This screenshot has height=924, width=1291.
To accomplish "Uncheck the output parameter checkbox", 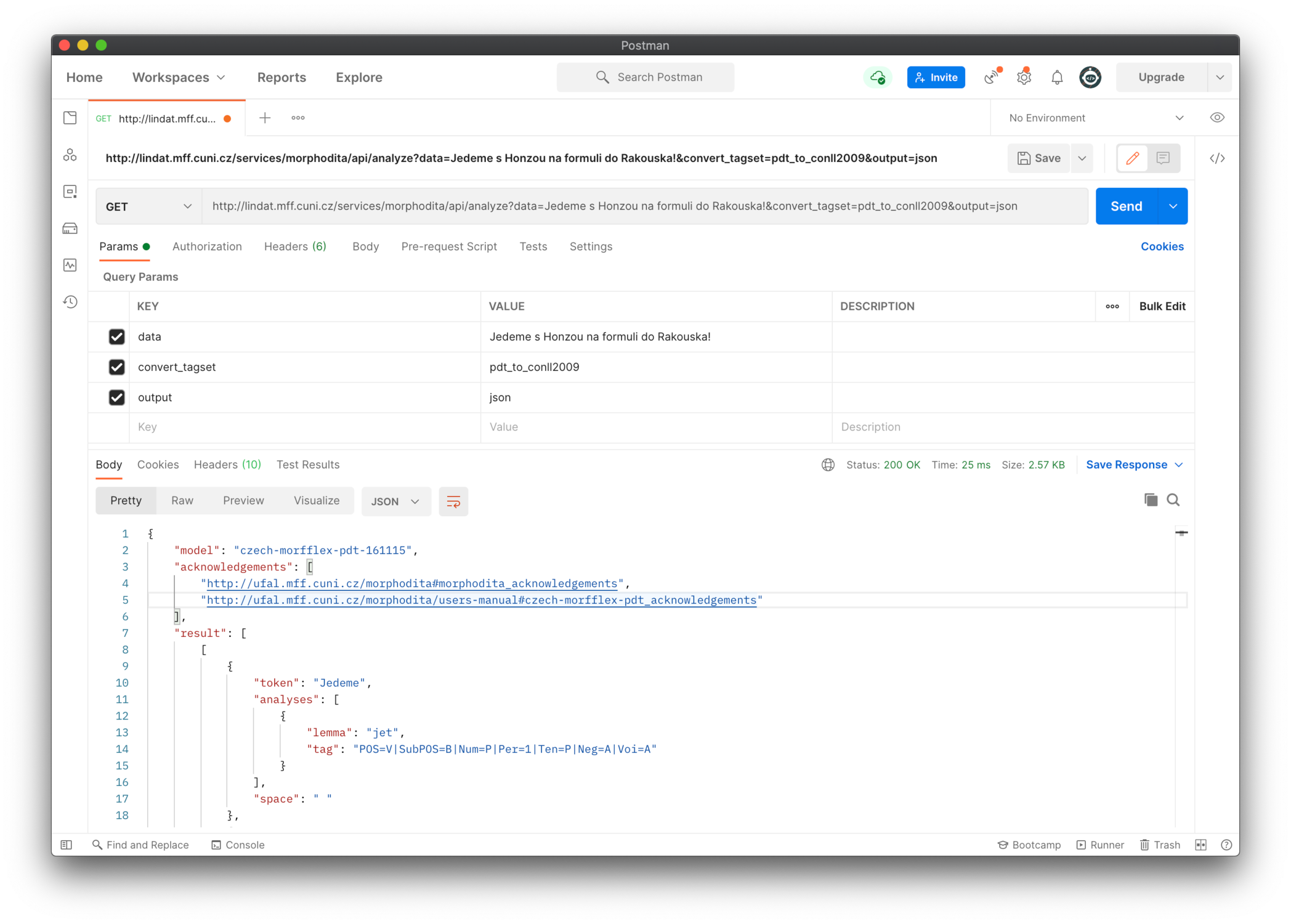I will (116, 397).
